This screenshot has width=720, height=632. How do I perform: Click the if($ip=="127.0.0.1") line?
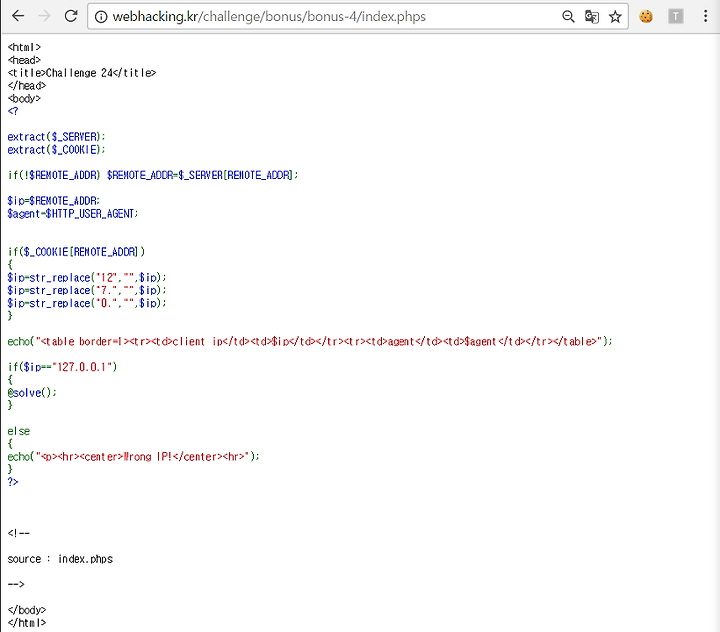tap(62, 367)
